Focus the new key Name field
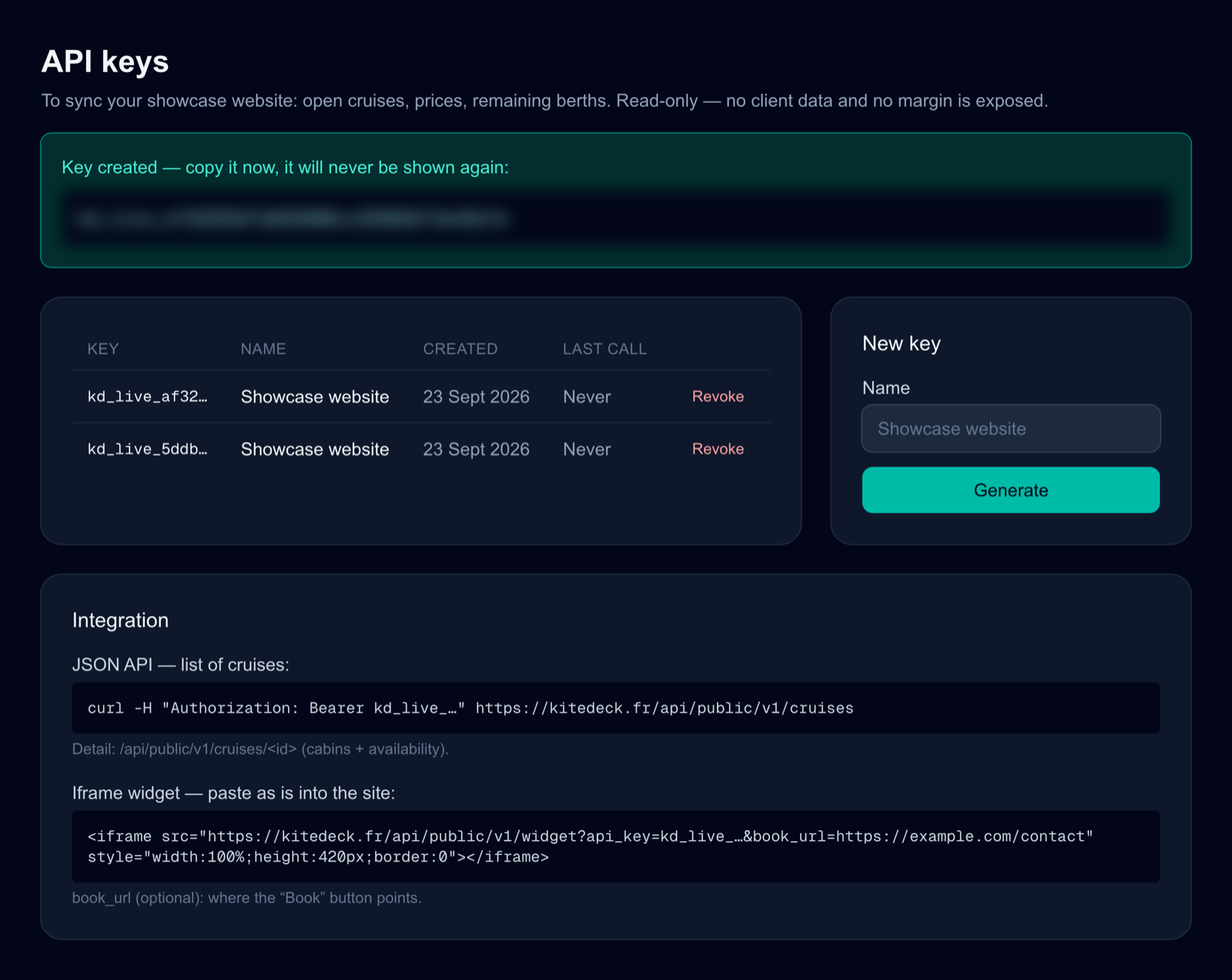The width and height of the screenshot is (1232, 980). (1010, 428)
